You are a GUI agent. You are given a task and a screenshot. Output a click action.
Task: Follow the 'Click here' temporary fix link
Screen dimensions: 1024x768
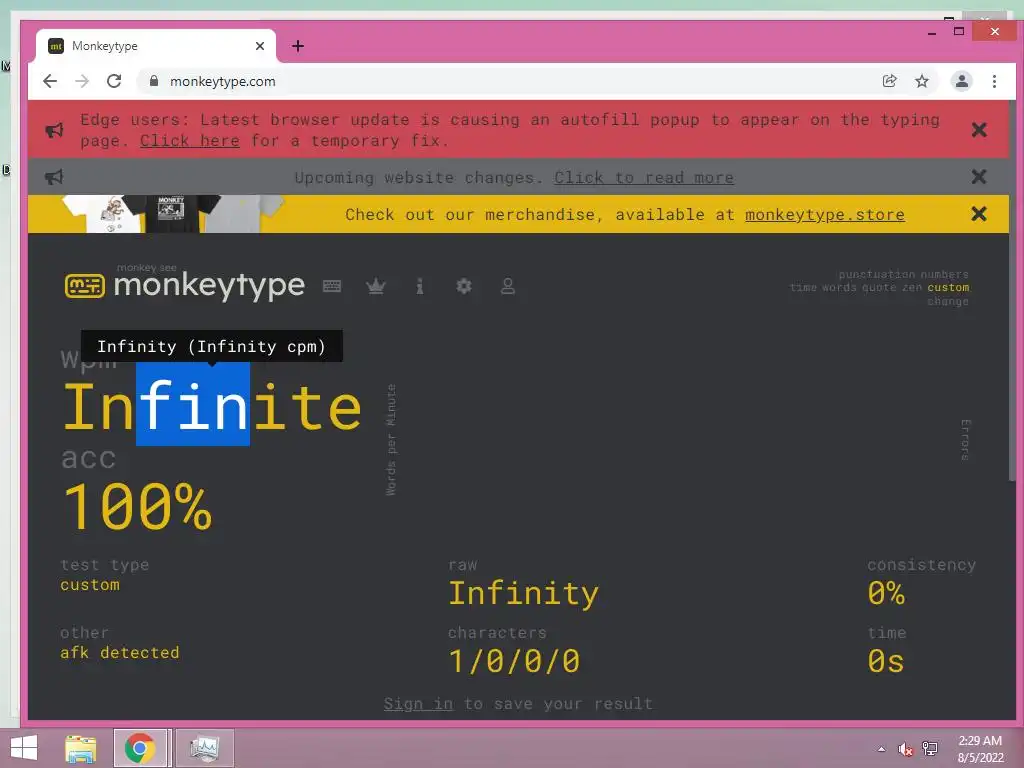189,140
